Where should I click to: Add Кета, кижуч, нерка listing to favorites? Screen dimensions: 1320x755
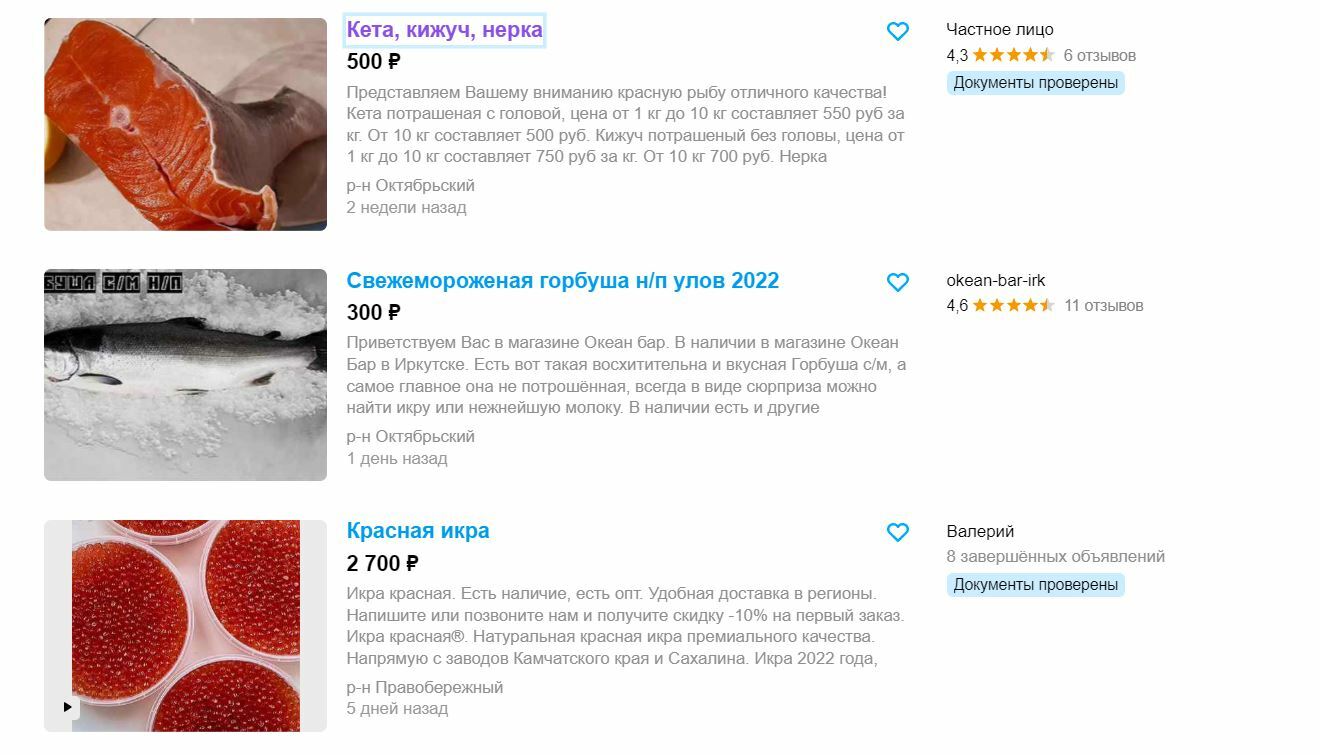[898, 31]
